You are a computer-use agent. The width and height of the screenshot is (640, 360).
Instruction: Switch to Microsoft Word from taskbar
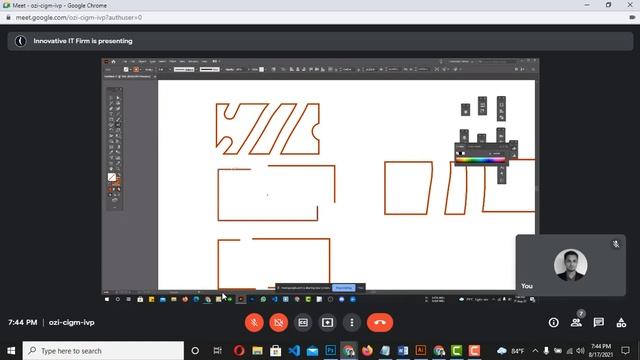coord(403,351)
